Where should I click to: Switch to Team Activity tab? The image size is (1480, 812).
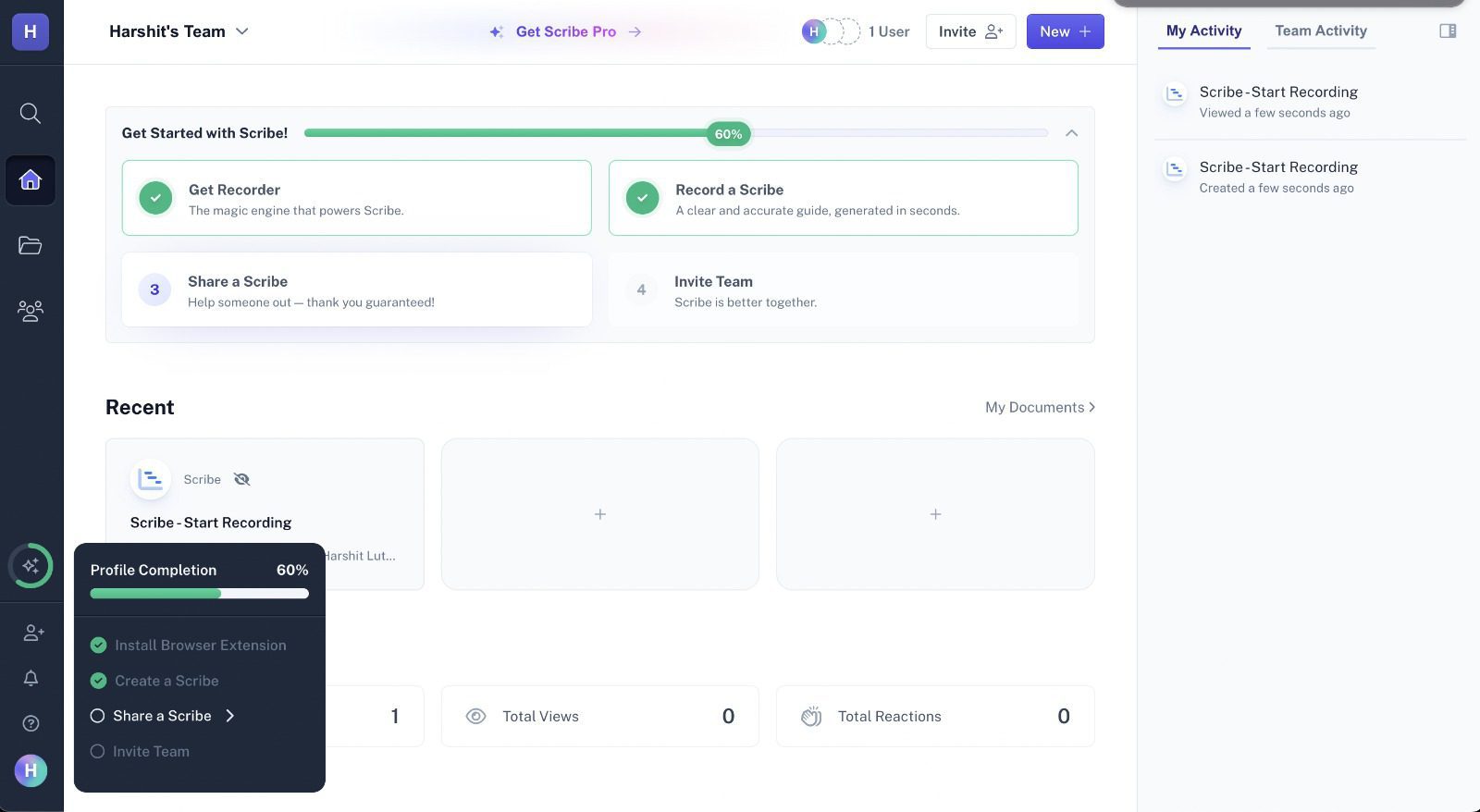pos(1320,31)
